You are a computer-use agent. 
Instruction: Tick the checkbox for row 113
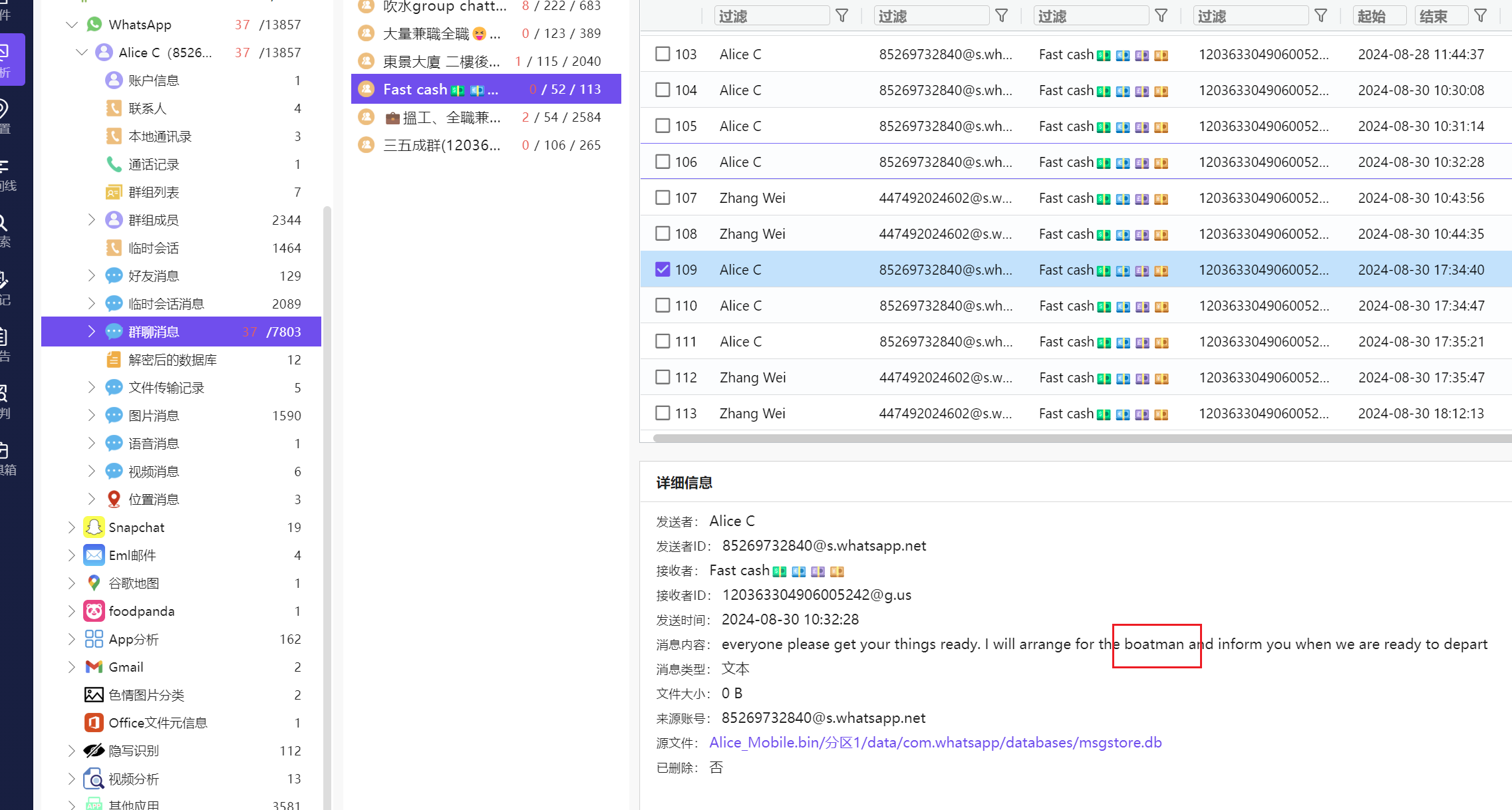(663, 413)
